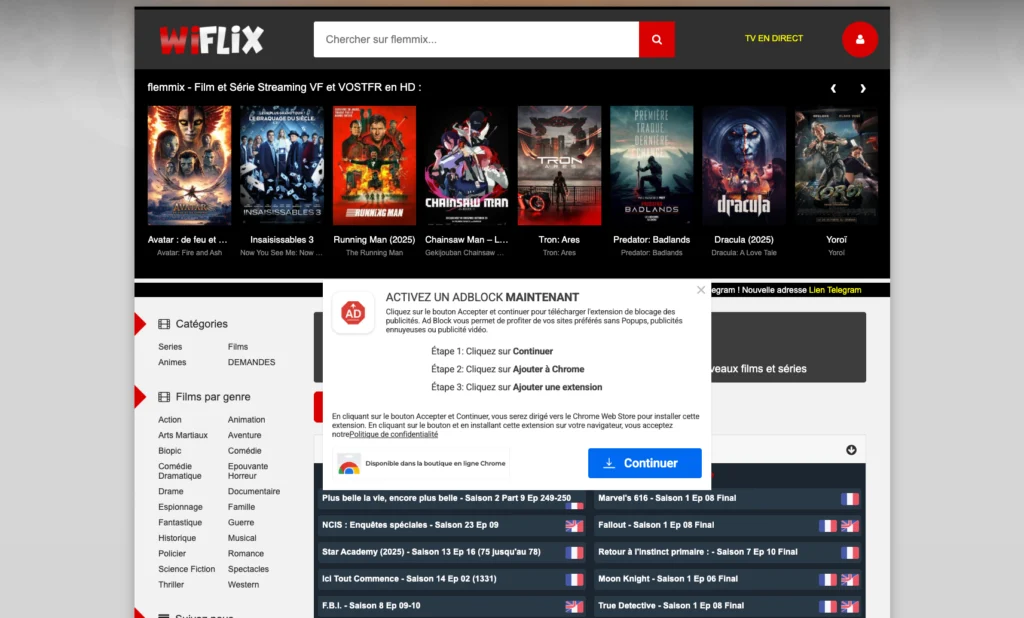Viewport: 1024px width, 618px height.
Task: Open the Predator: Badlands poster
Action: point(651,165)
